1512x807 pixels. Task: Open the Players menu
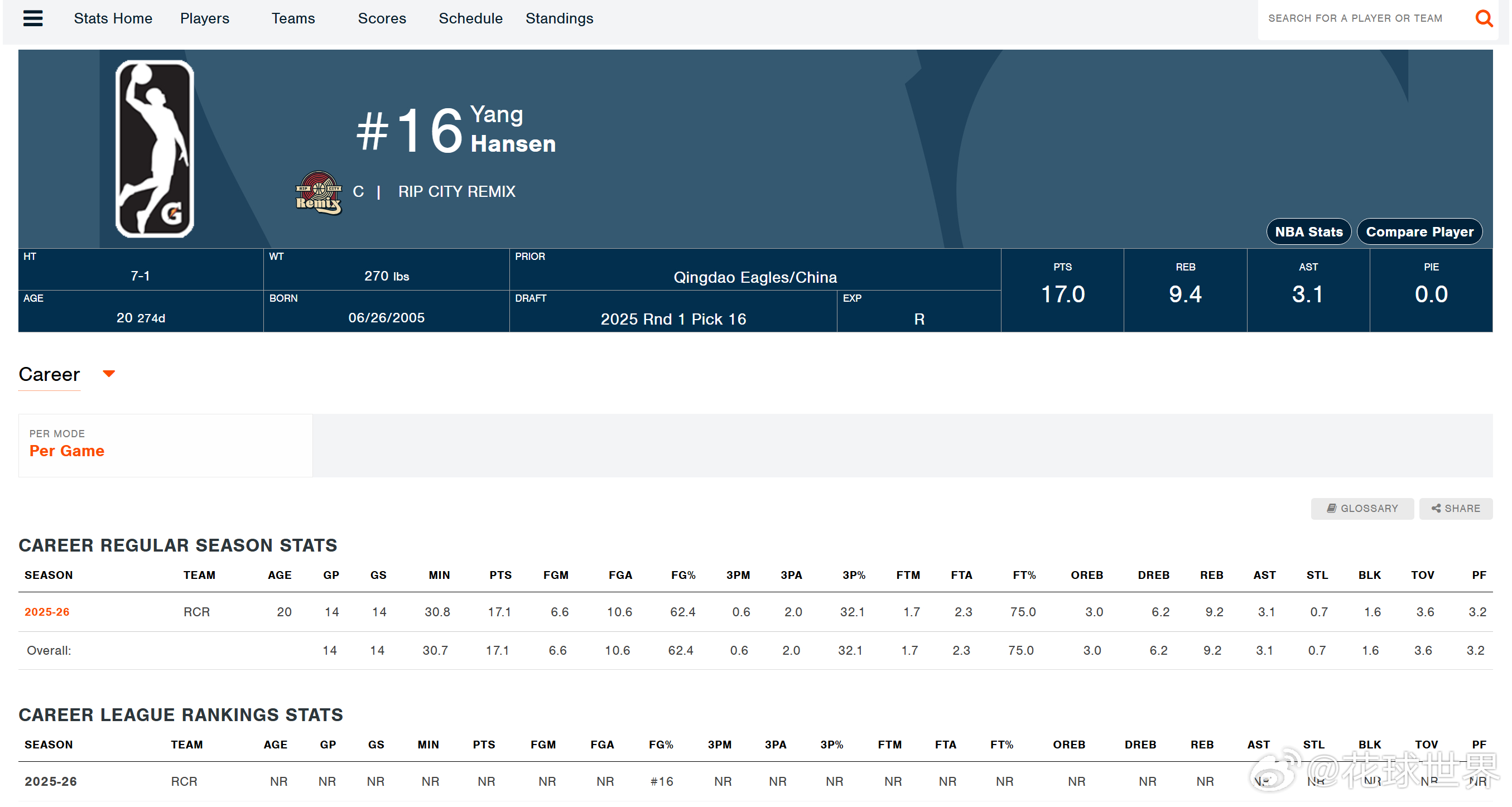pos(204,18)
